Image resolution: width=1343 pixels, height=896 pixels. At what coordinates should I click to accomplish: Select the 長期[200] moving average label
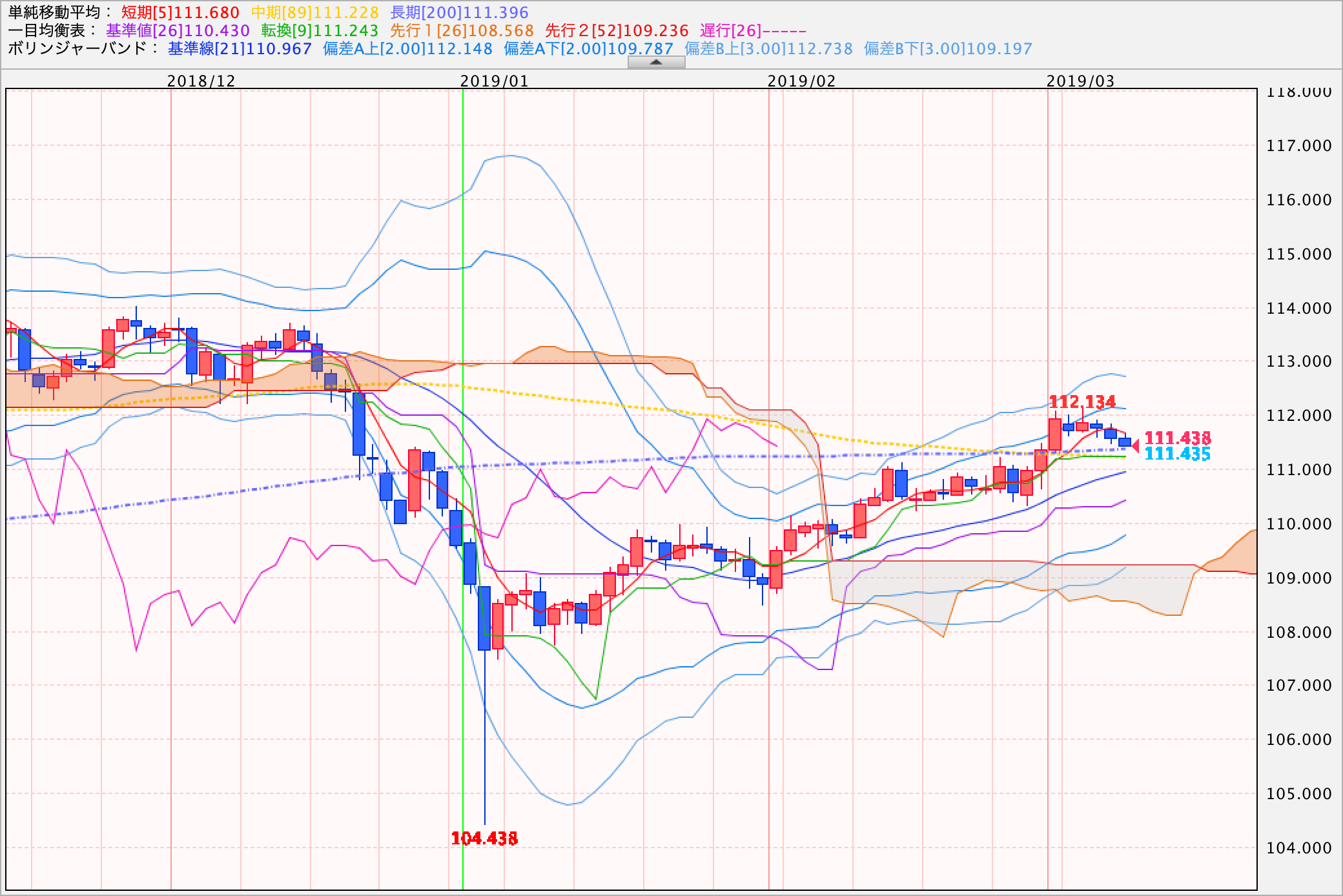point(459,12)
